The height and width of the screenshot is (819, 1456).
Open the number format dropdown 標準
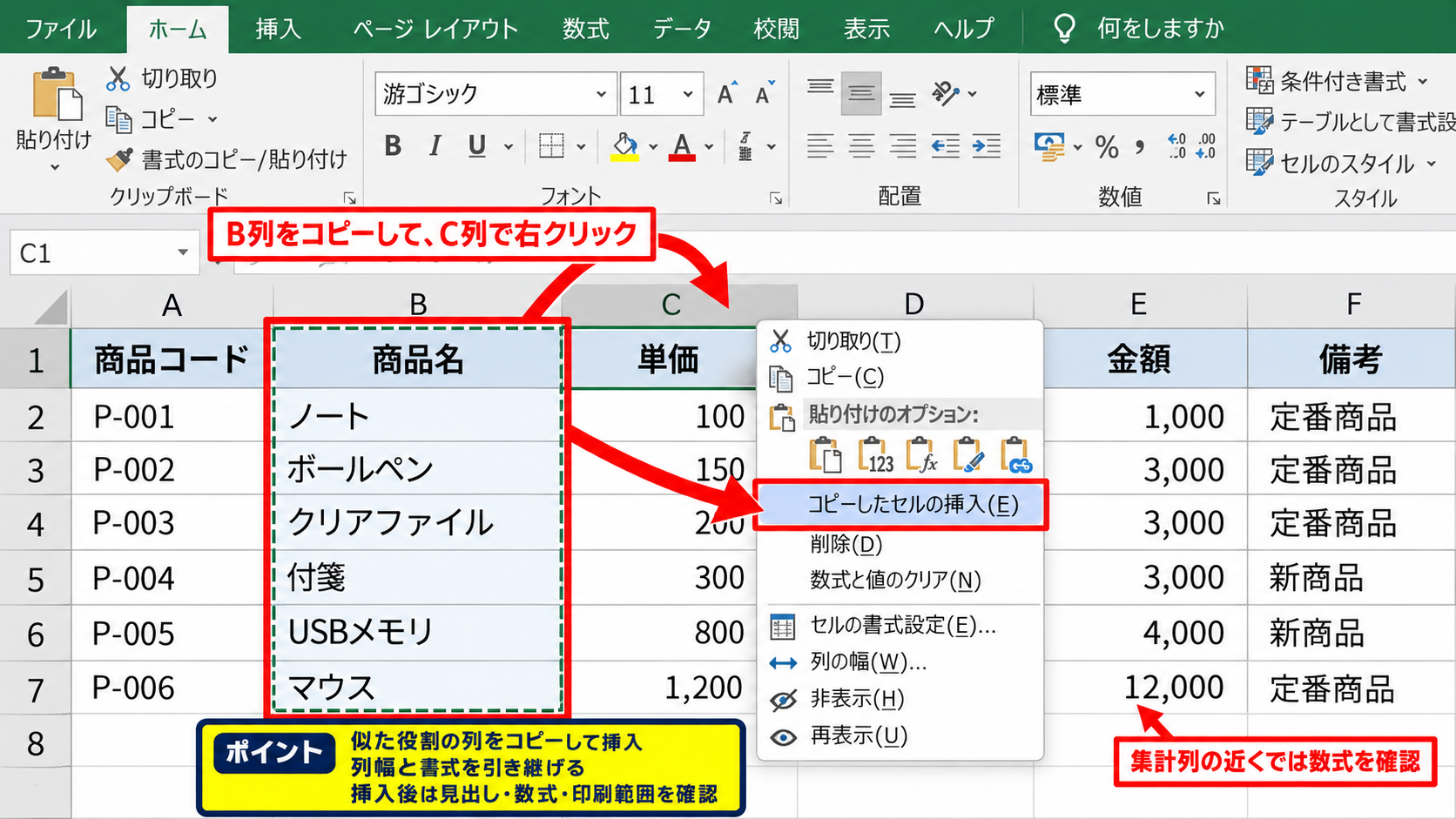click(1200, 94)
